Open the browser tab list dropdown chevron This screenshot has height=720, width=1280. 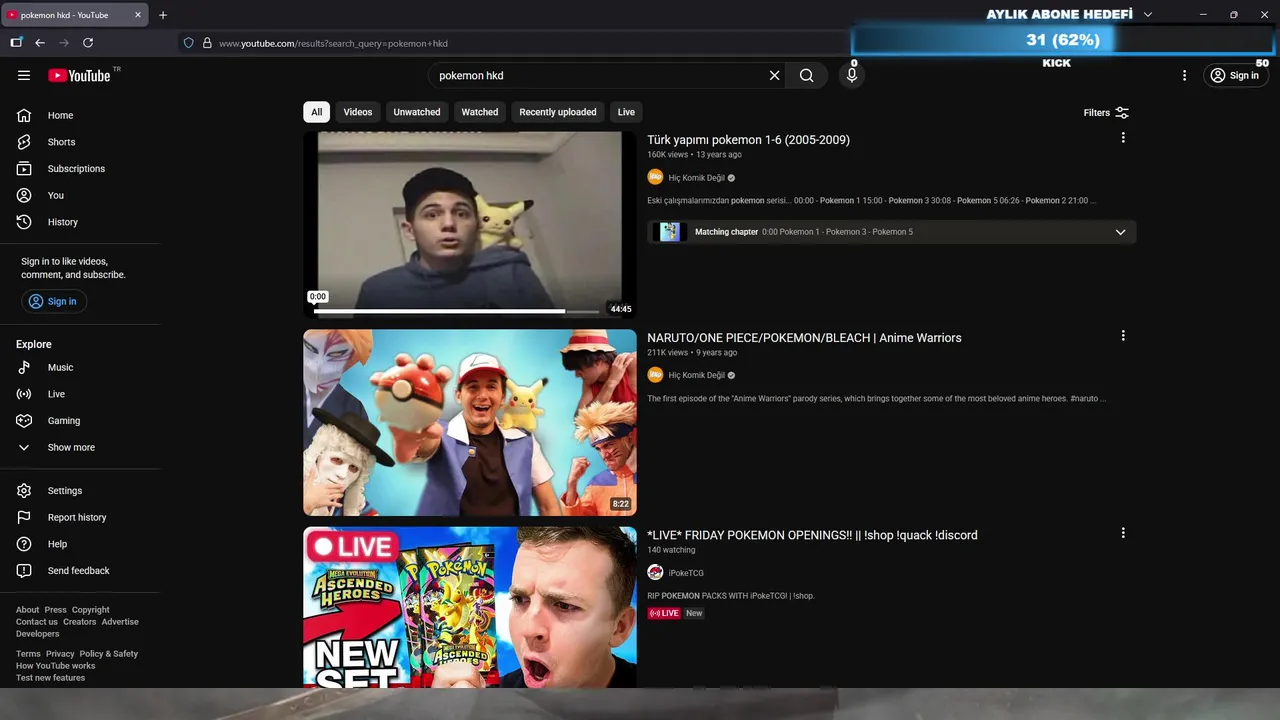tap(1148, 15)
